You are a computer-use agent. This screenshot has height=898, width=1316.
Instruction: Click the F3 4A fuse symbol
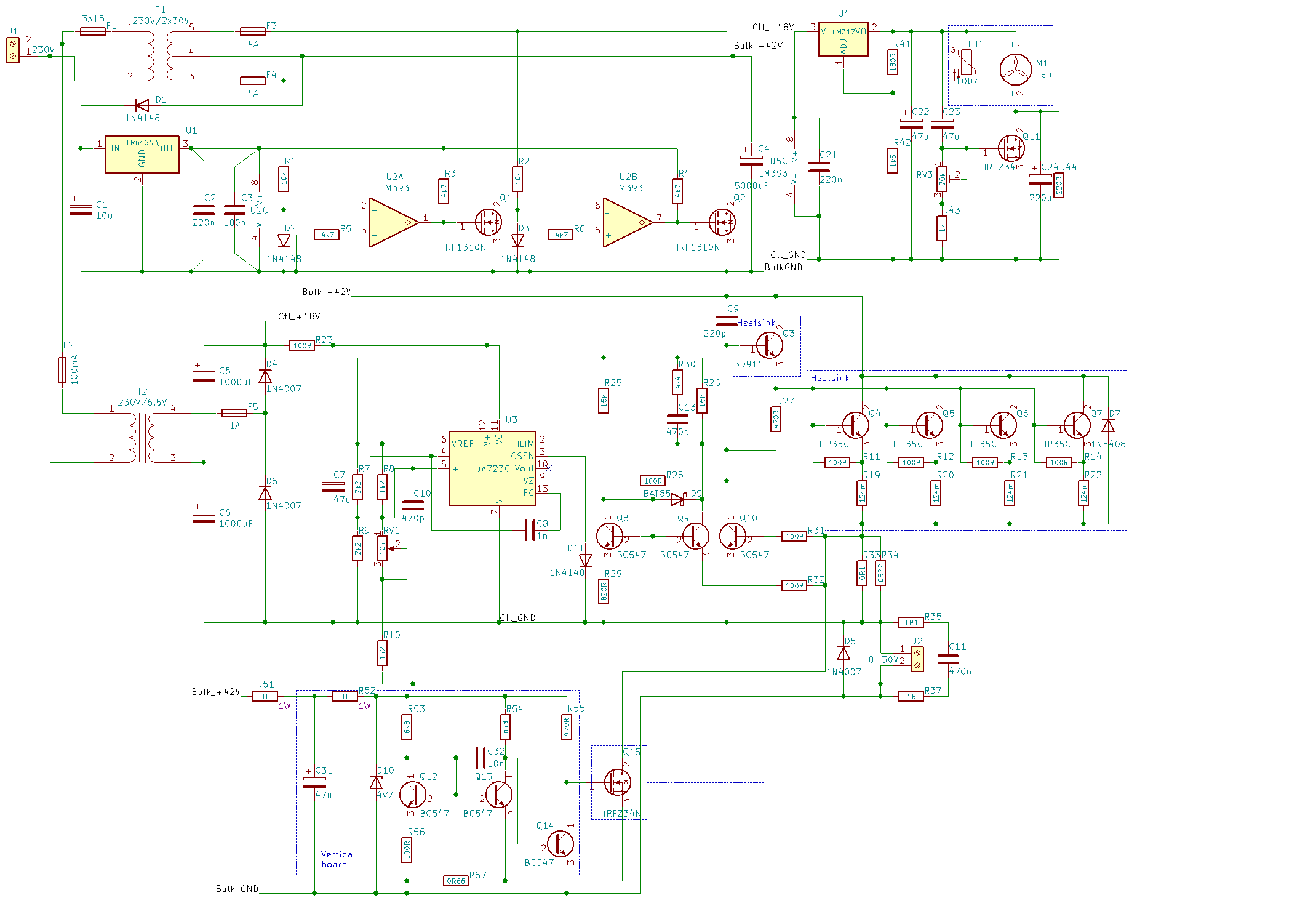pyautogui.click(x=253, y=31)
